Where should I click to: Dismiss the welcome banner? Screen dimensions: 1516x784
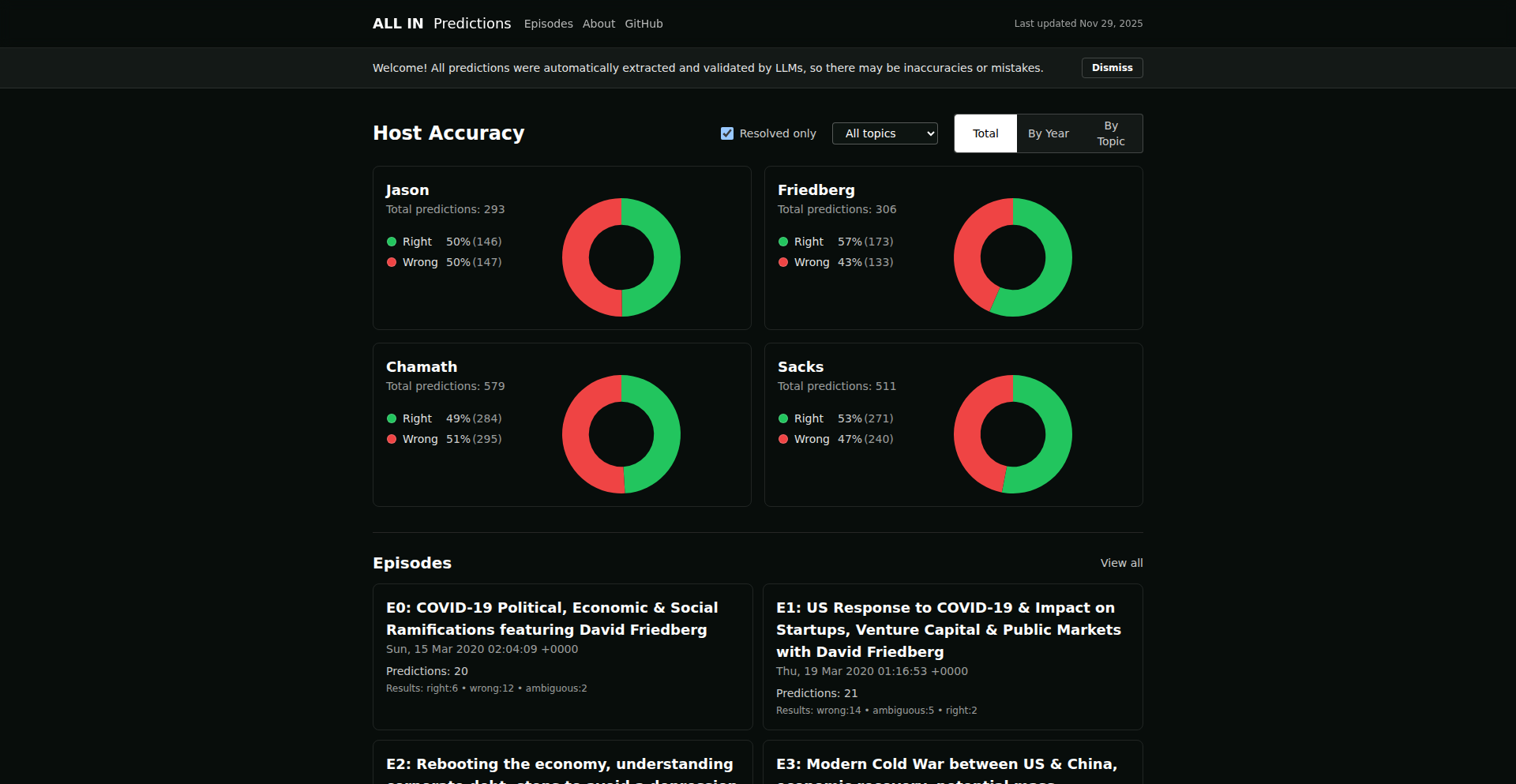[1112, 68]
